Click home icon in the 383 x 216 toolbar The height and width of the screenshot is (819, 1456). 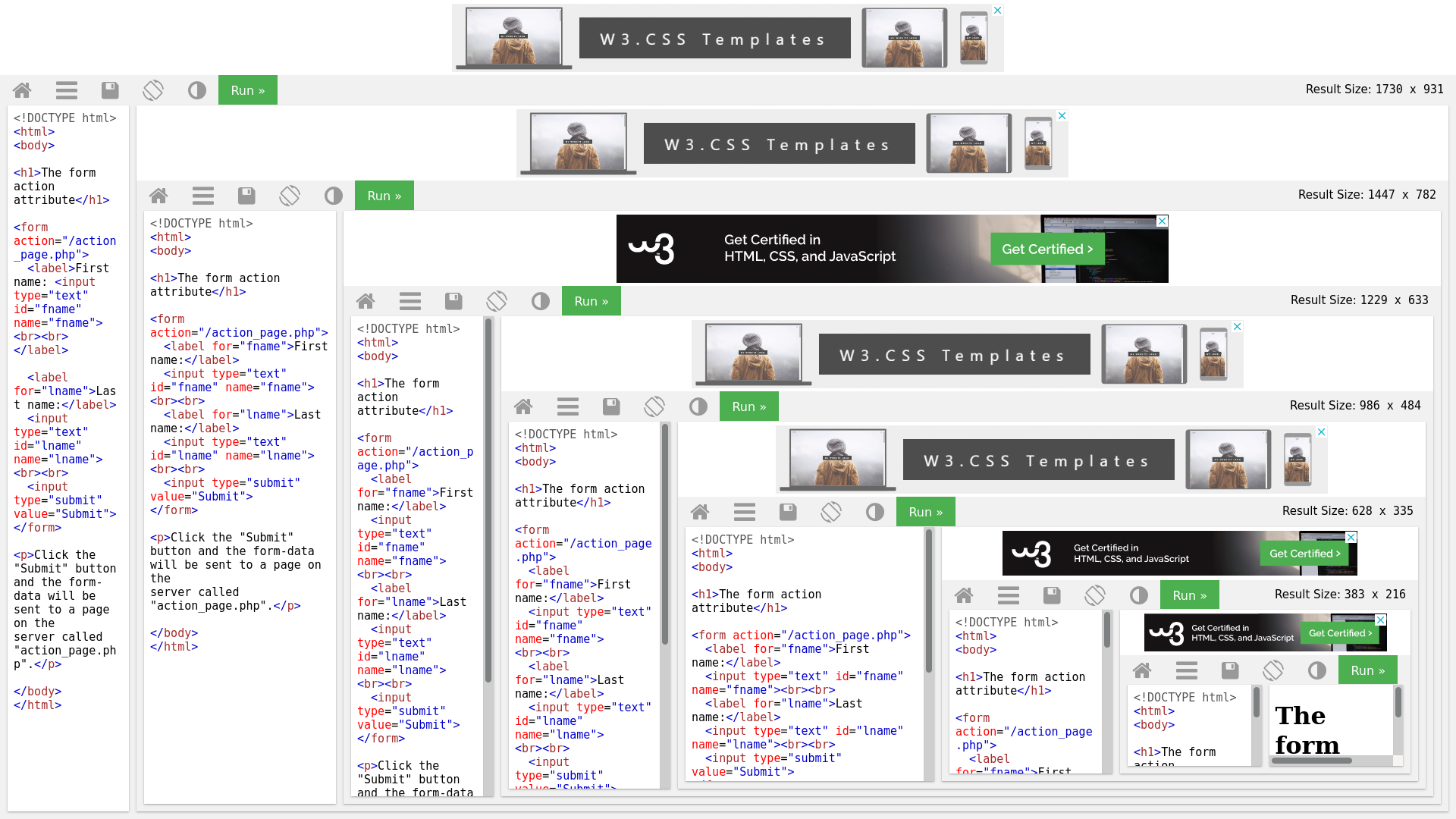click(964, 596)
